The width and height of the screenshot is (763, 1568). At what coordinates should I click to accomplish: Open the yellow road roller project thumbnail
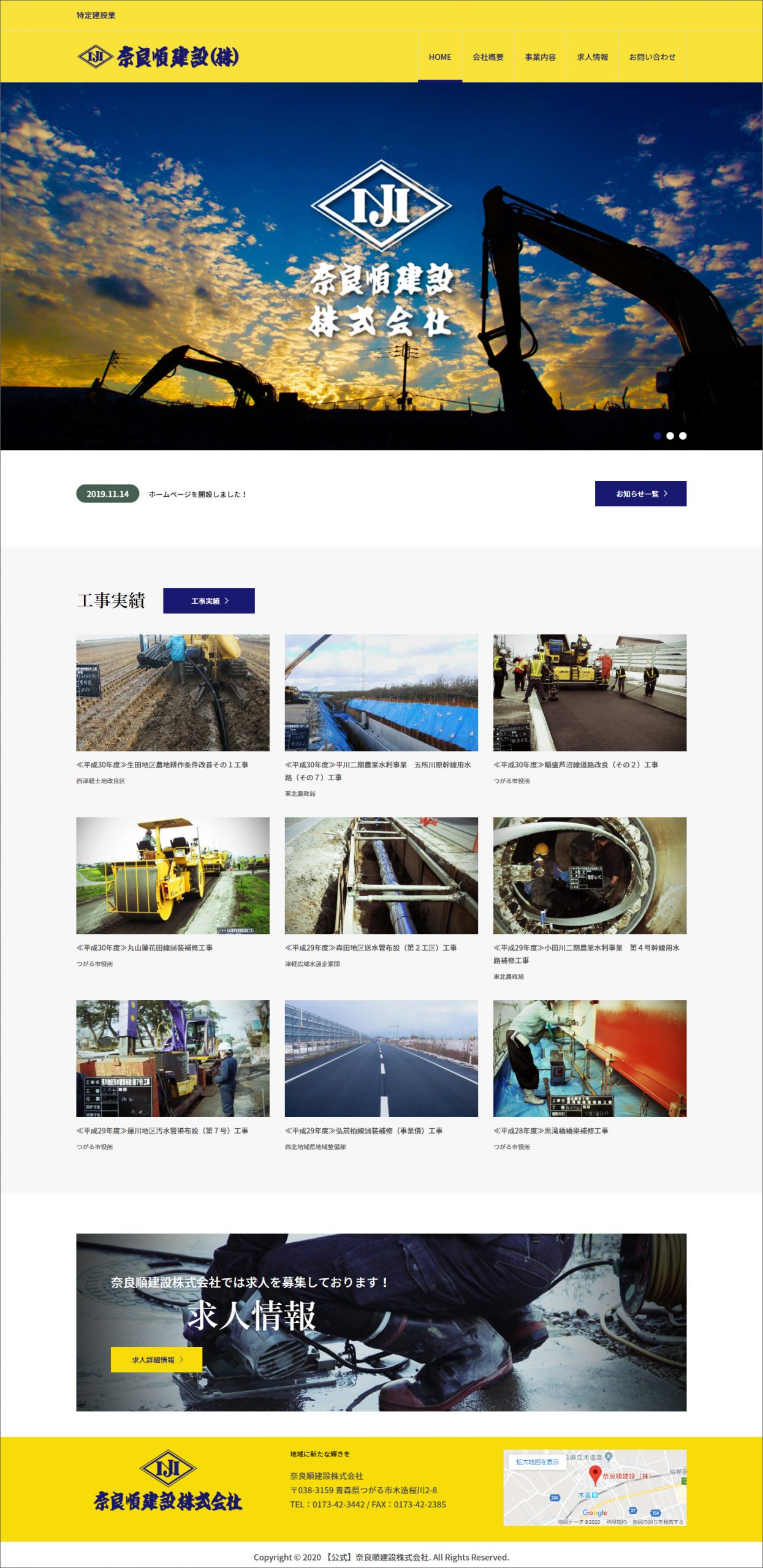click(172, 875)
